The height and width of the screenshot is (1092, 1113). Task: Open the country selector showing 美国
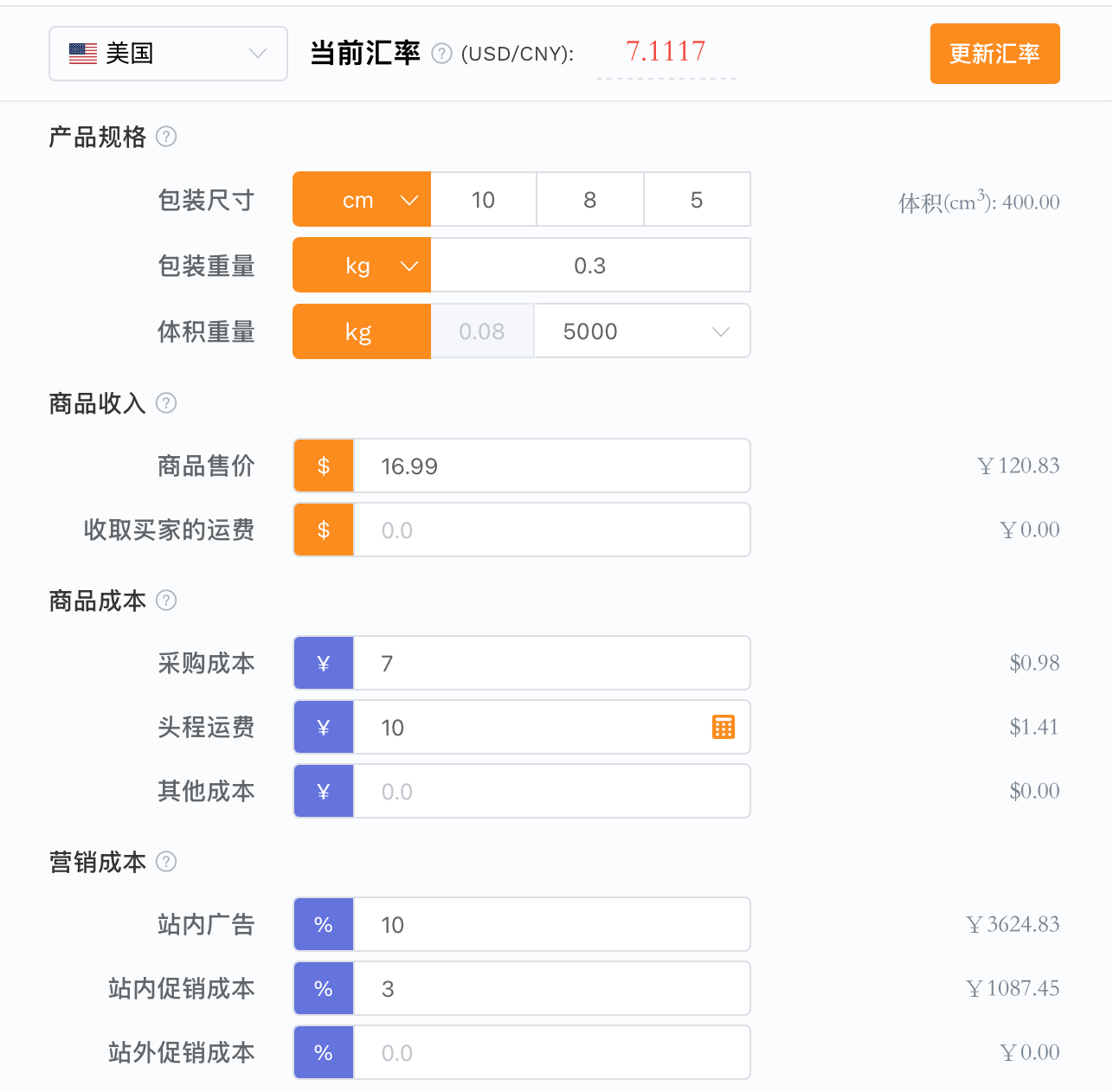(x=168, y=53)
